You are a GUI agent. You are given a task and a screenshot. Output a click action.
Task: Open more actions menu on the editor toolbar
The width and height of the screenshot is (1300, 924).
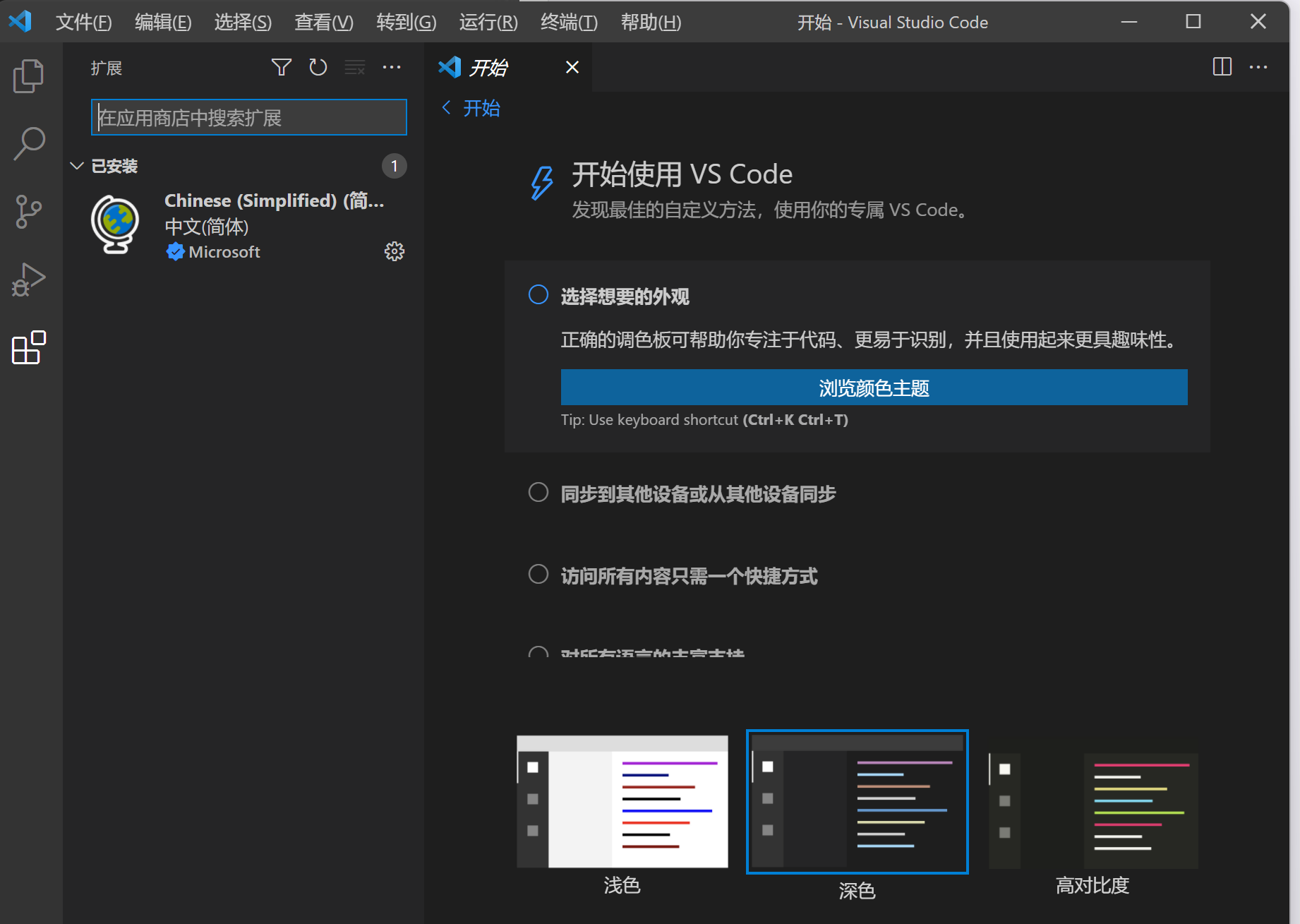click(1259, 67)
